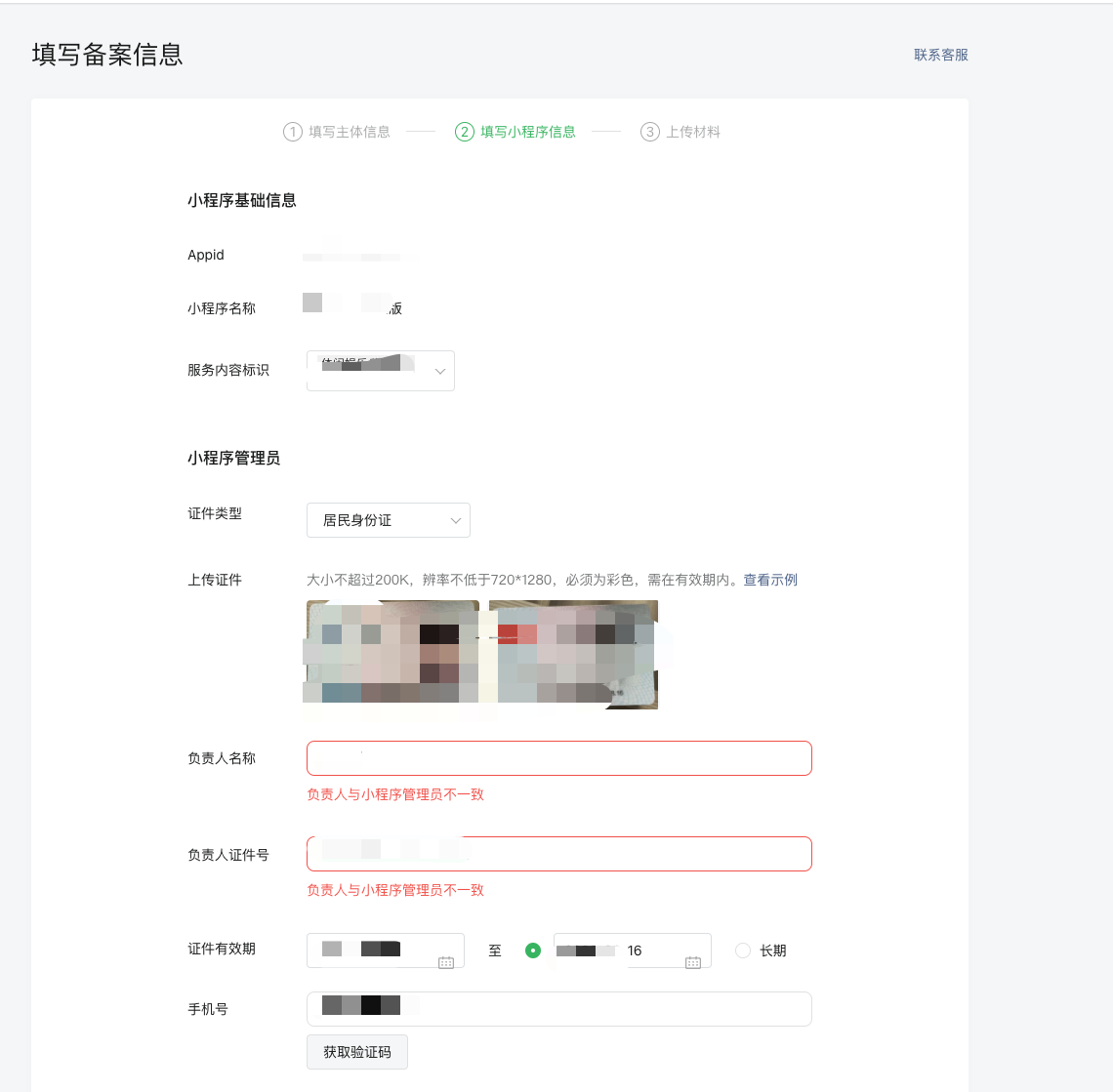Click the ID number error message text
1113x1092 pixels.
395,891
